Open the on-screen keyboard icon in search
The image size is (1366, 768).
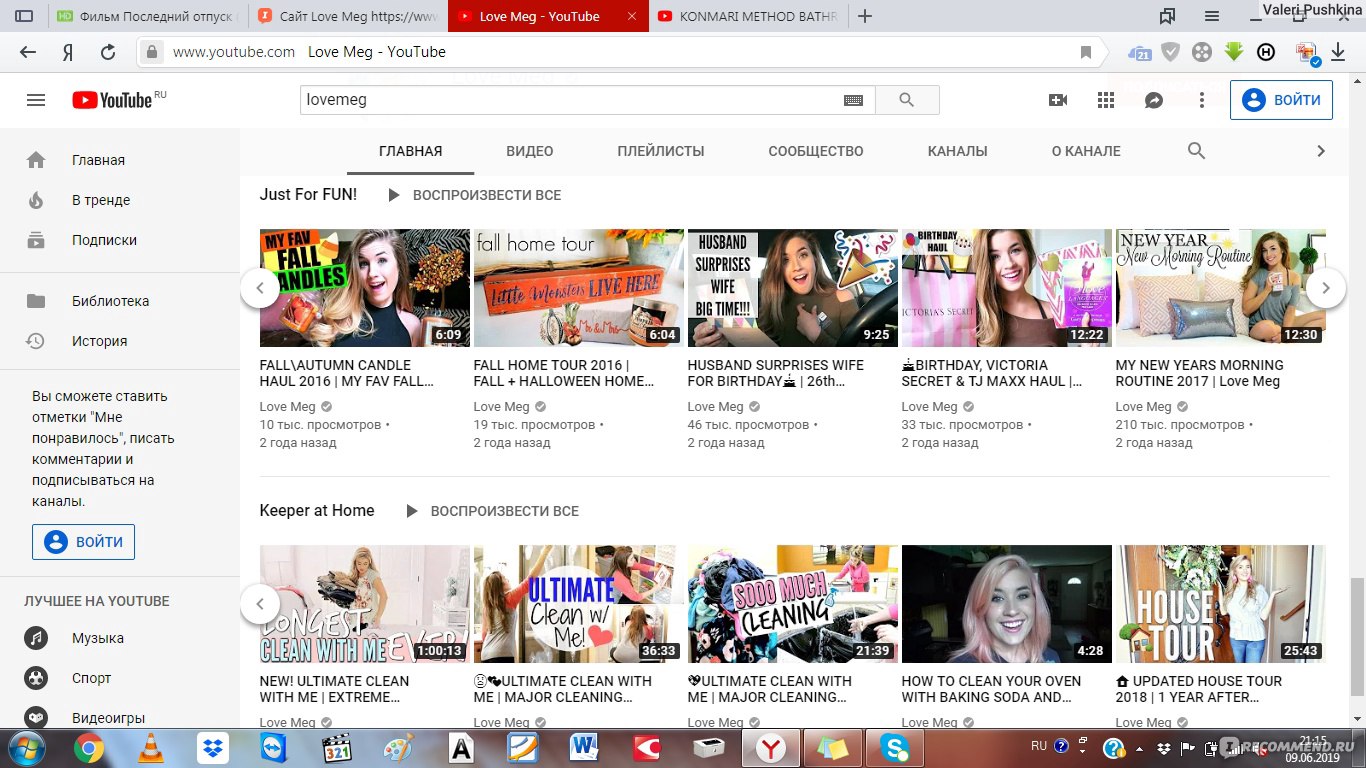coord(853,100)
